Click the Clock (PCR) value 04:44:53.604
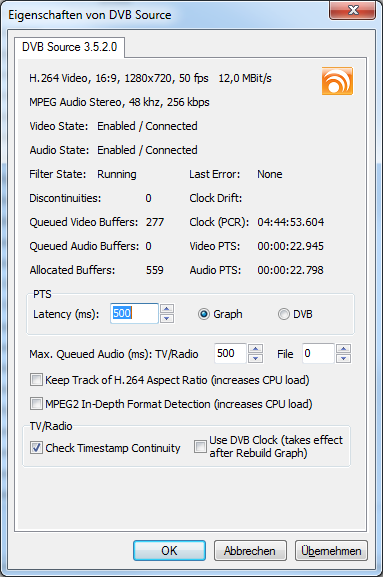 click(291, 222)
